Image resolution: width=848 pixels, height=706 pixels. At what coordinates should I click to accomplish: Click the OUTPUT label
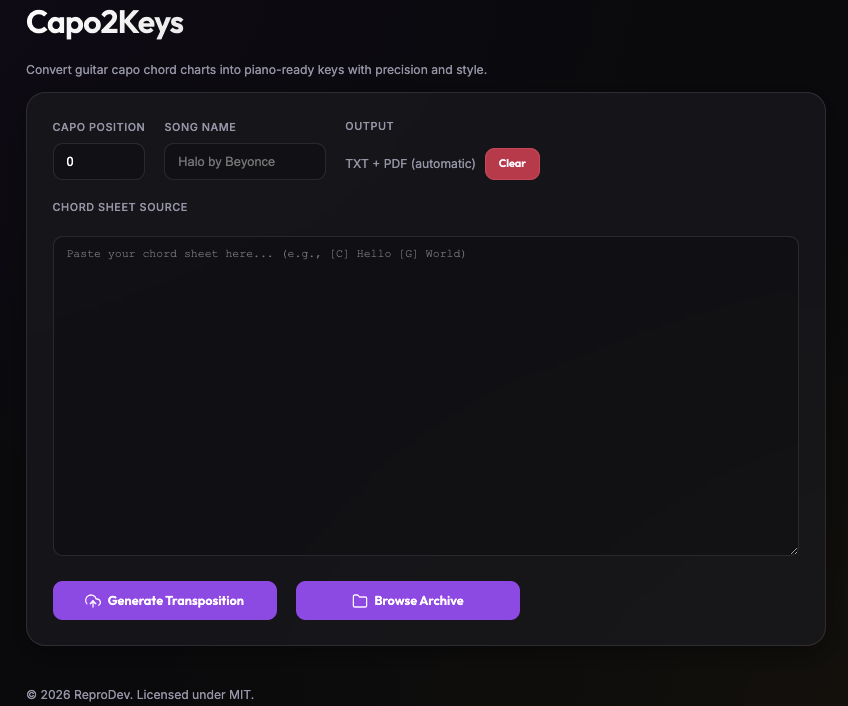point(369,126)
